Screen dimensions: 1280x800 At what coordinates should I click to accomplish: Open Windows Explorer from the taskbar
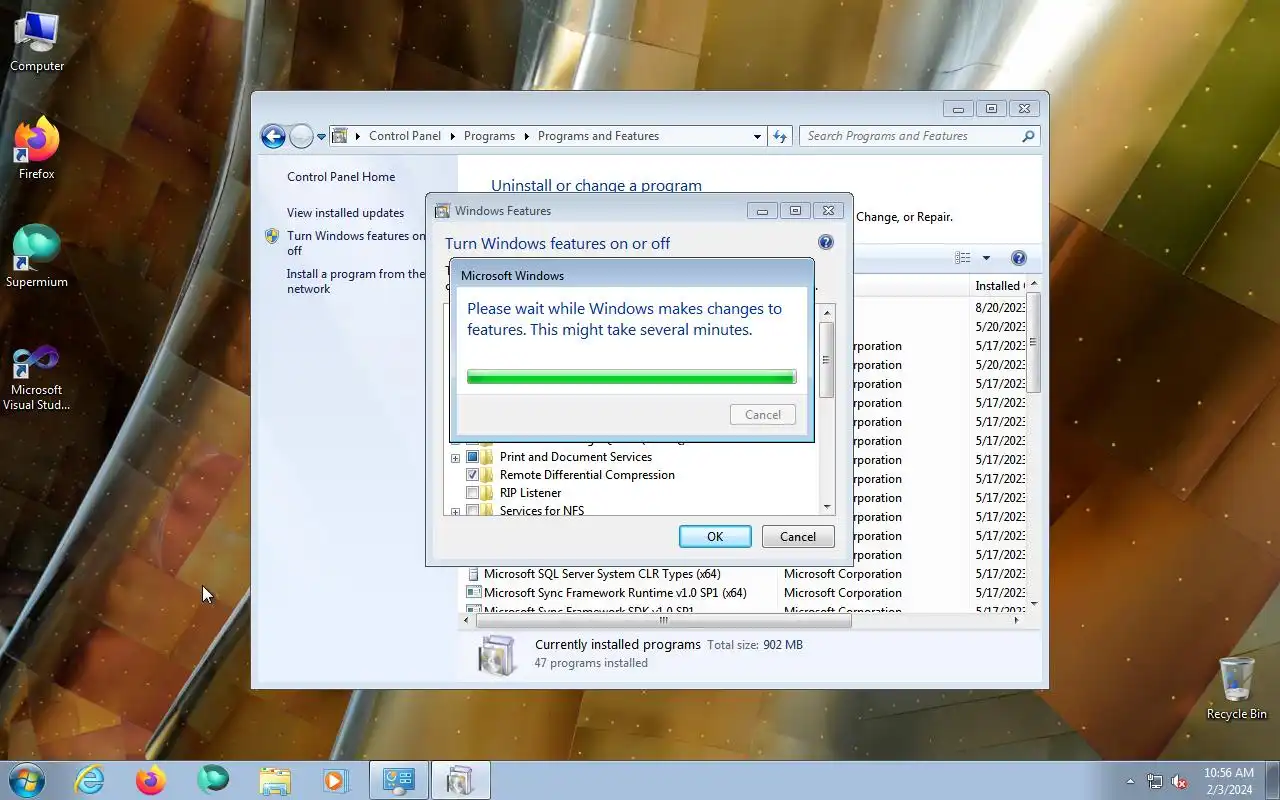tap(274, 780)
